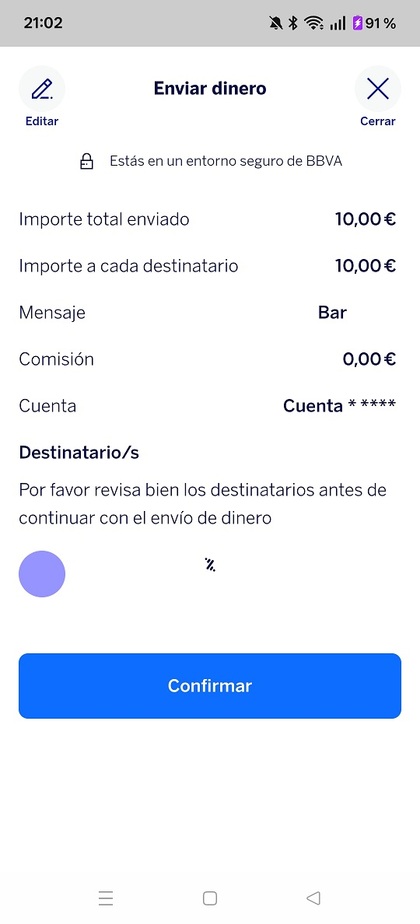Viewport: 420px width, 924px height.
Task: Tap the Comisión 0,00 € value
Action: [369, 359]
